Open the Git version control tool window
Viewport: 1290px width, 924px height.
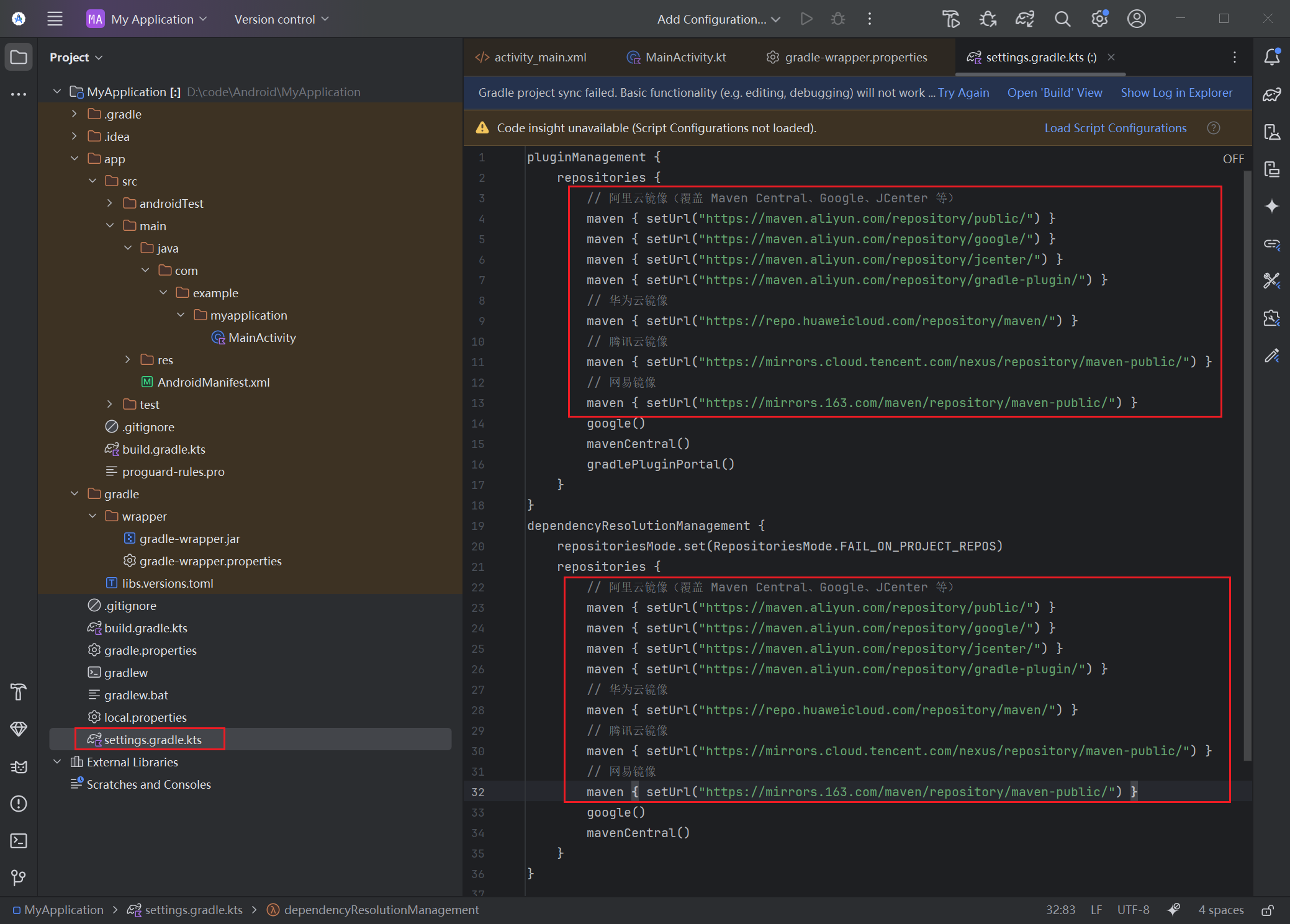19,877
